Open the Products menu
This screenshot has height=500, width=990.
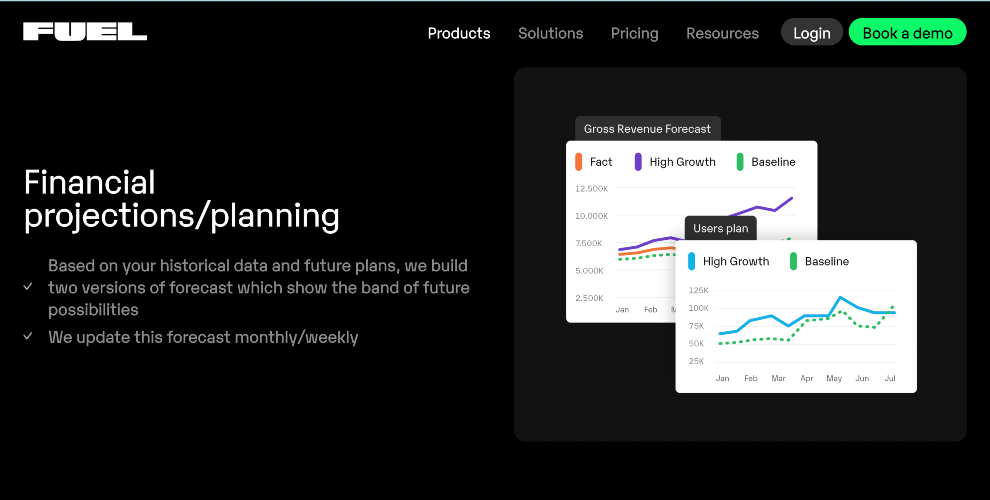(459, 33)
